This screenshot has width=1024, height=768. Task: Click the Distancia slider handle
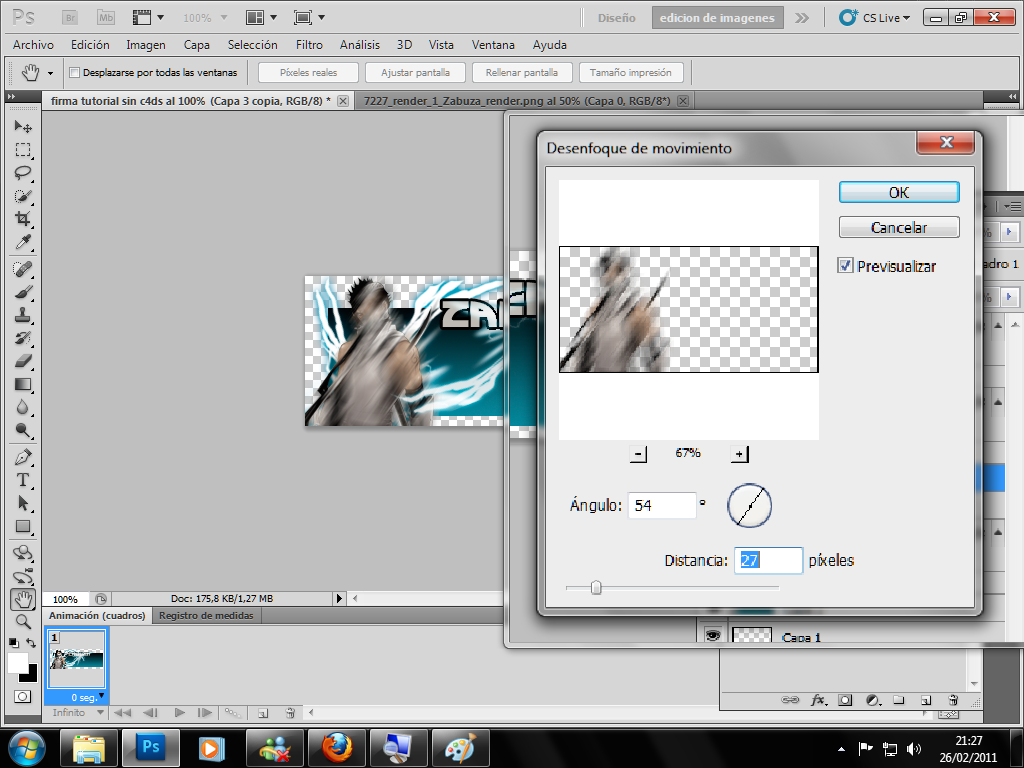596,588
